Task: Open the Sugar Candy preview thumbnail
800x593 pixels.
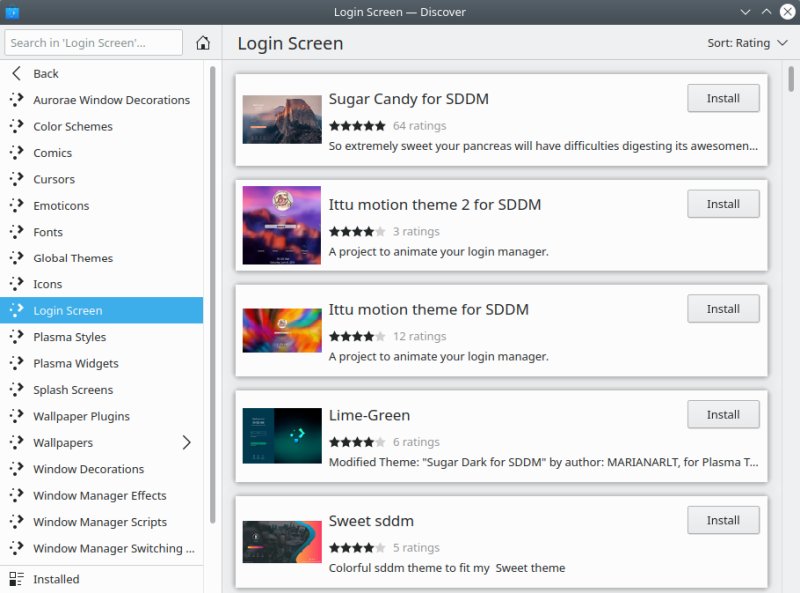Action: pos(282,120)
